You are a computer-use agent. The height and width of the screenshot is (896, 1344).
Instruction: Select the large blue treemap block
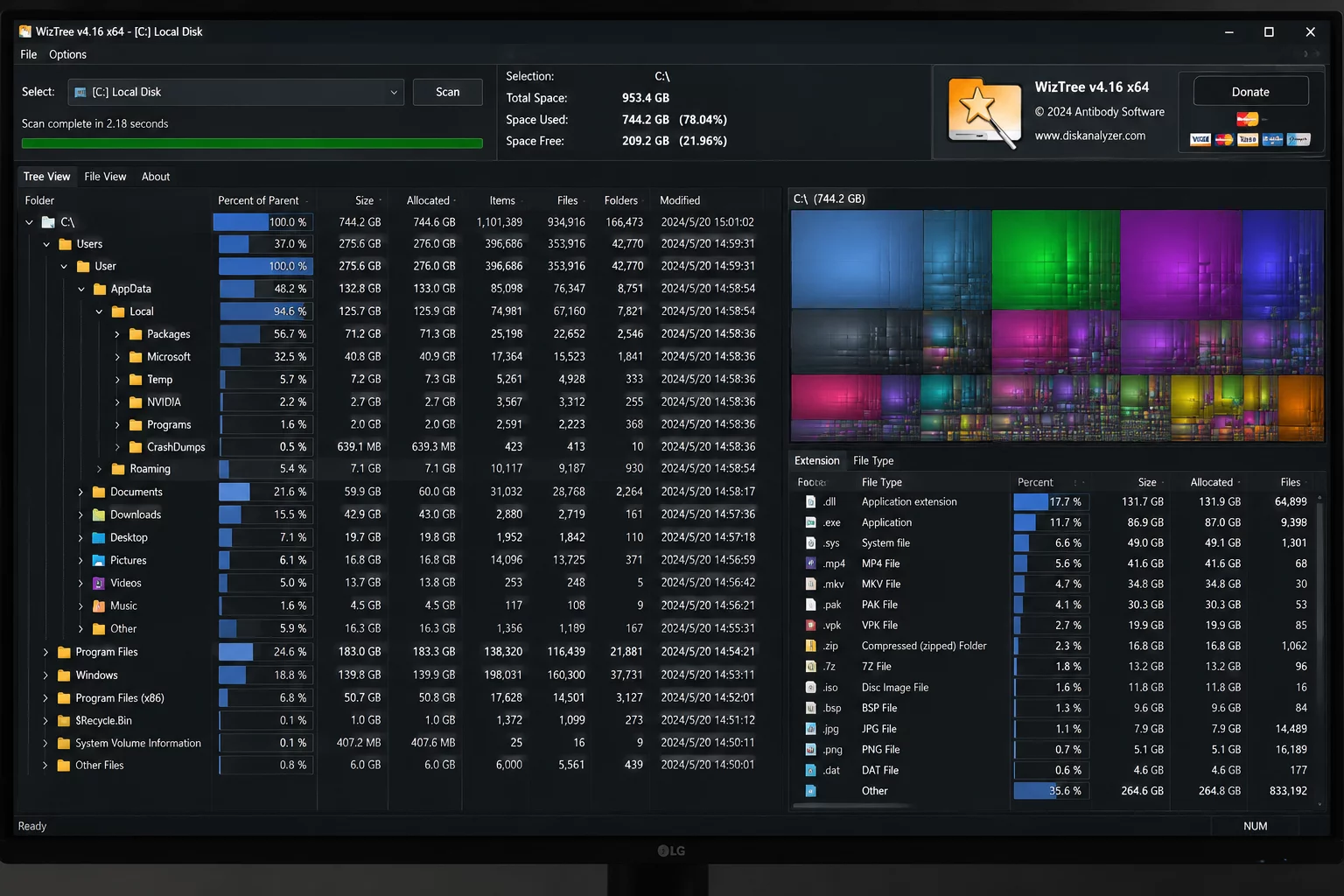coord(857,259)
